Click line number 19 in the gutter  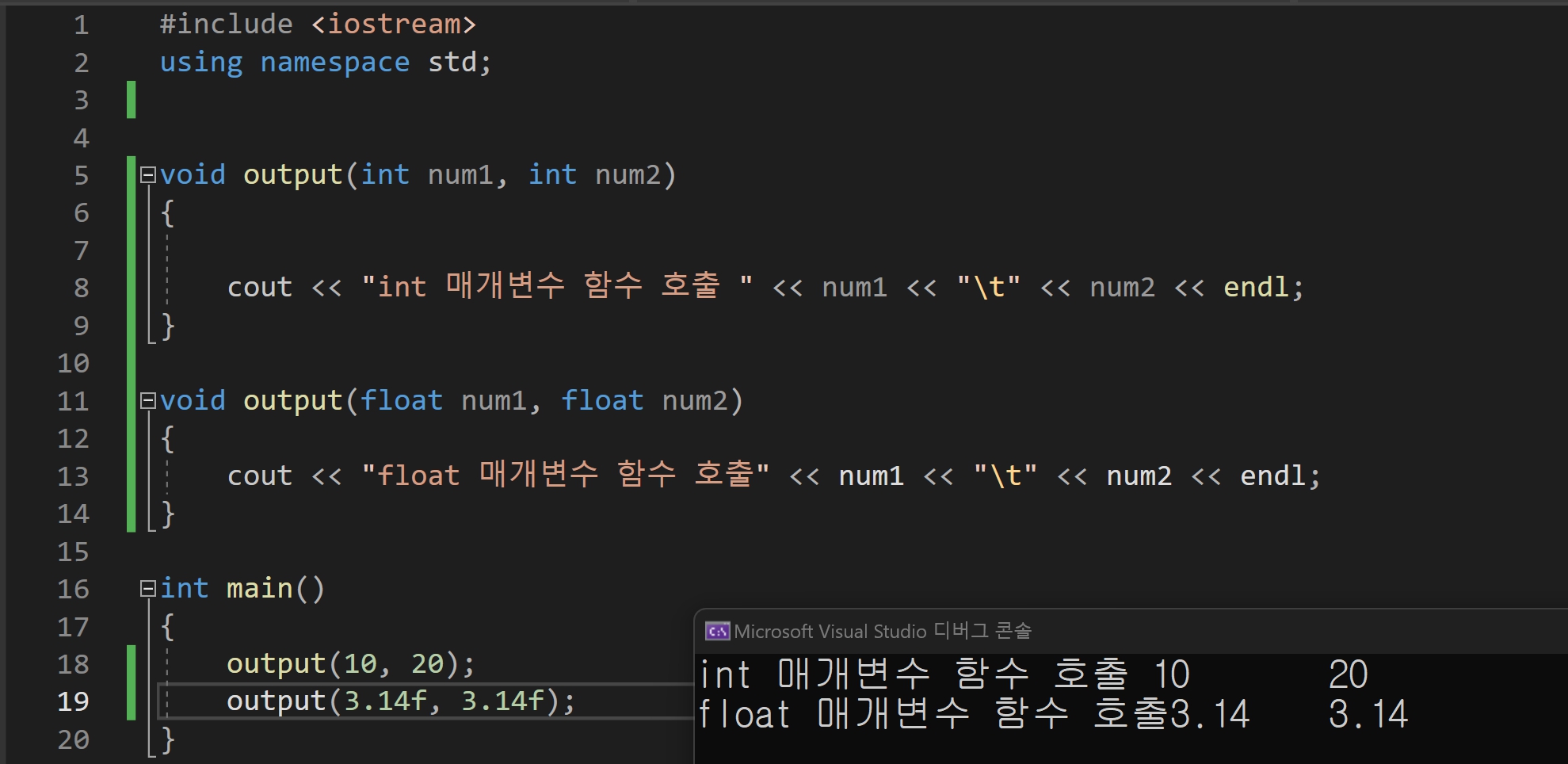pyautogui.click(x=73, y=701)
